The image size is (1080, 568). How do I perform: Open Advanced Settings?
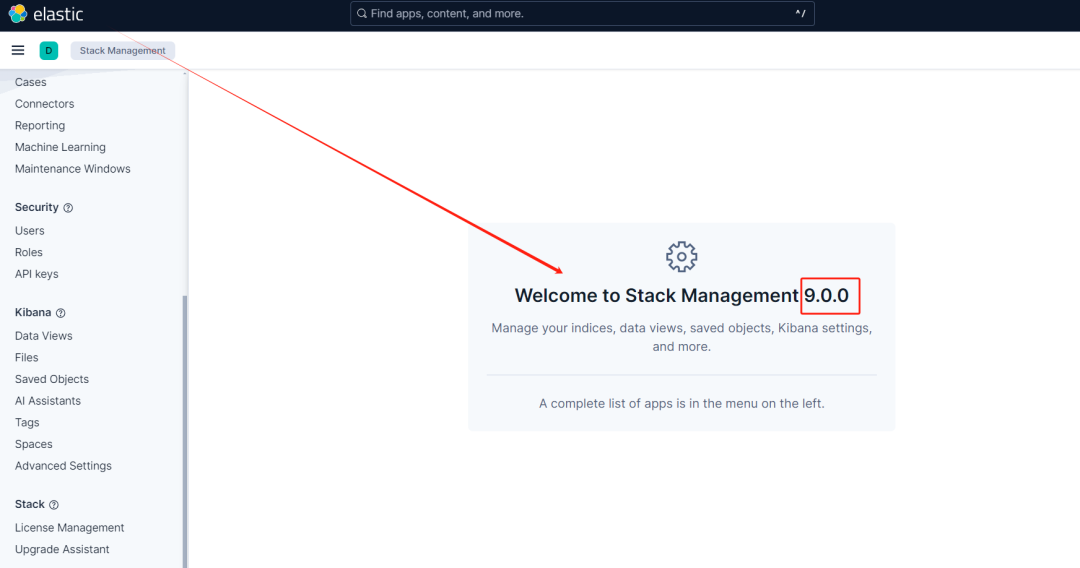pyautogui.click(x=63, y=466)
